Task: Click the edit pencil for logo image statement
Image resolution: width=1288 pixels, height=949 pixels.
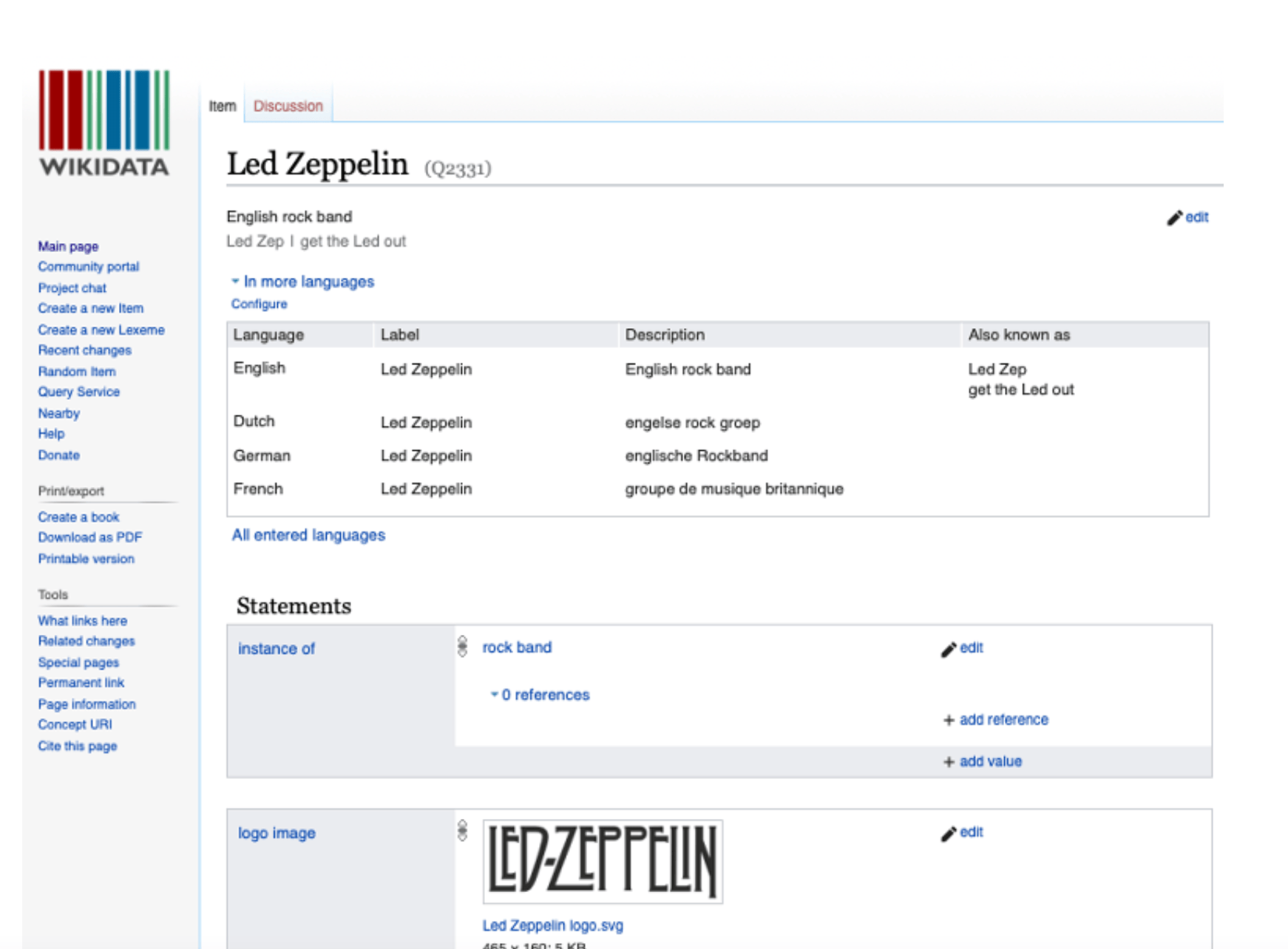Action: click(949, 834)
